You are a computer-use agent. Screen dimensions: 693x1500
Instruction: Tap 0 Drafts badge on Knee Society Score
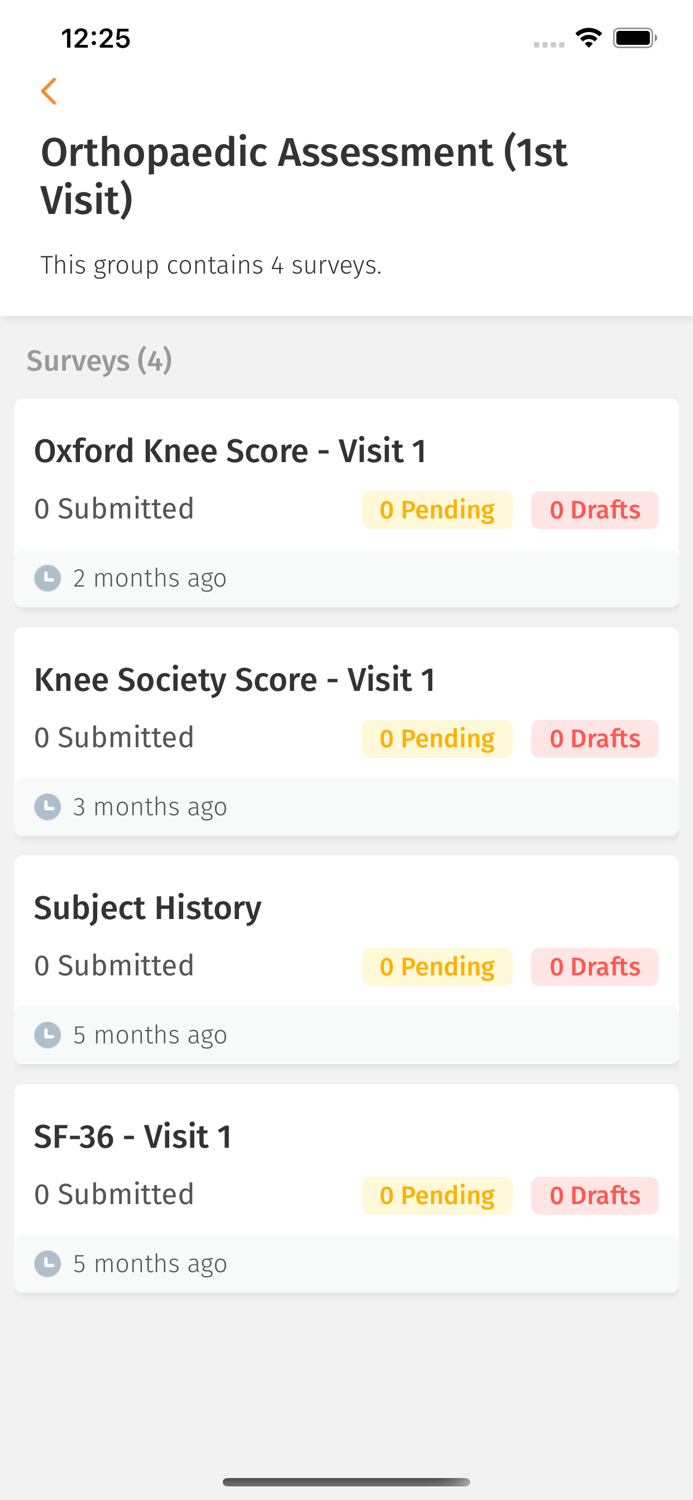tap(595, 739)
